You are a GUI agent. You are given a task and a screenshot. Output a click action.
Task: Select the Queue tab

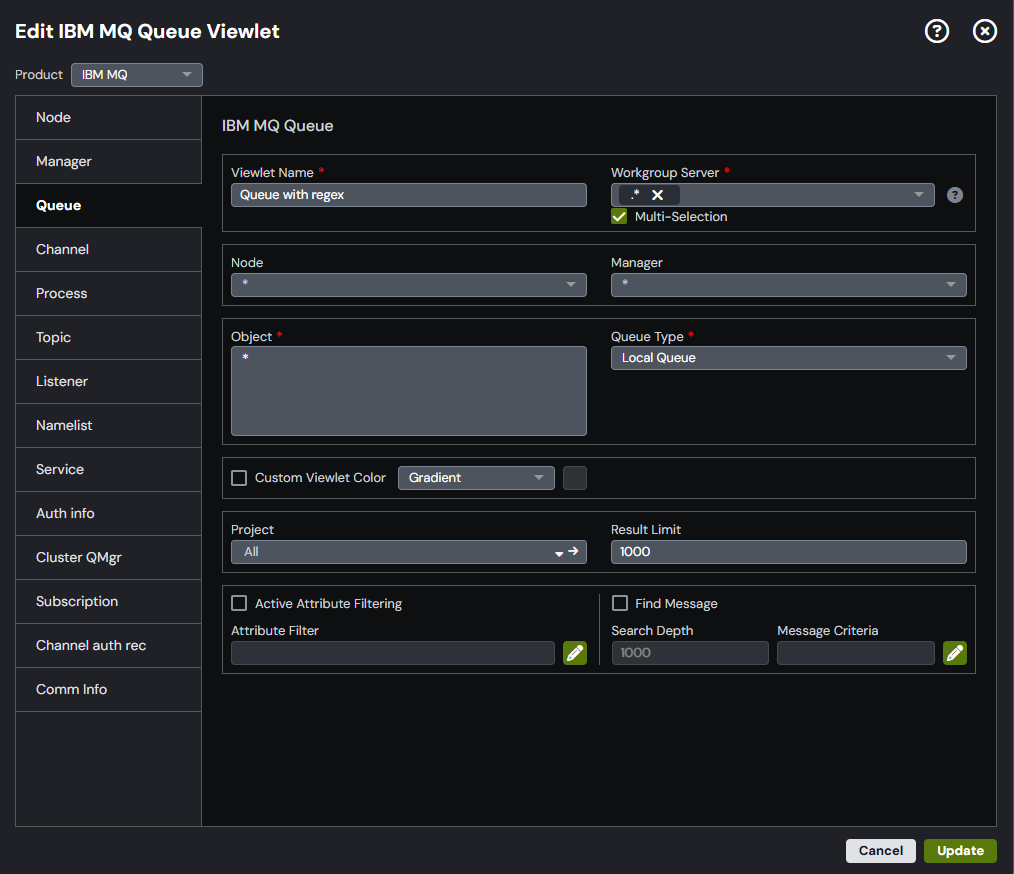coord(109,206)
